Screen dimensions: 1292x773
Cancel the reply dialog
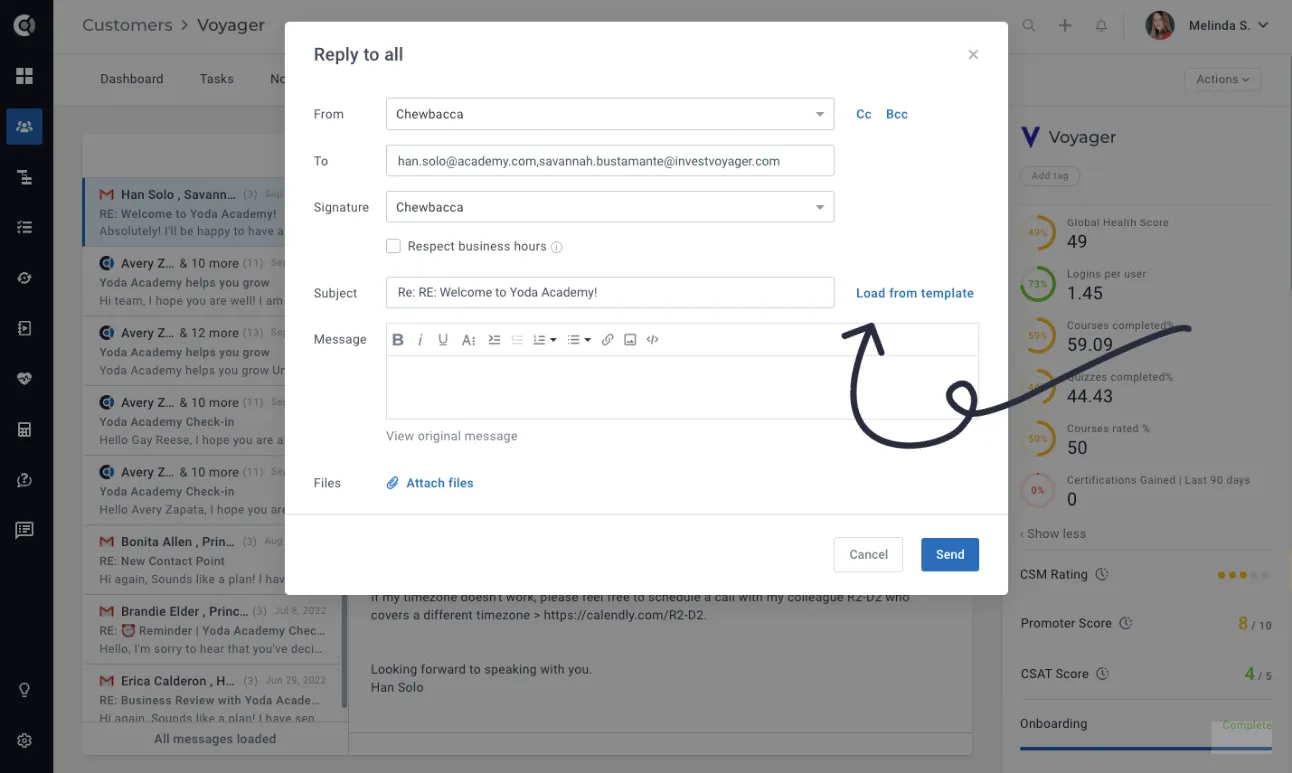(x=868, y=555)
